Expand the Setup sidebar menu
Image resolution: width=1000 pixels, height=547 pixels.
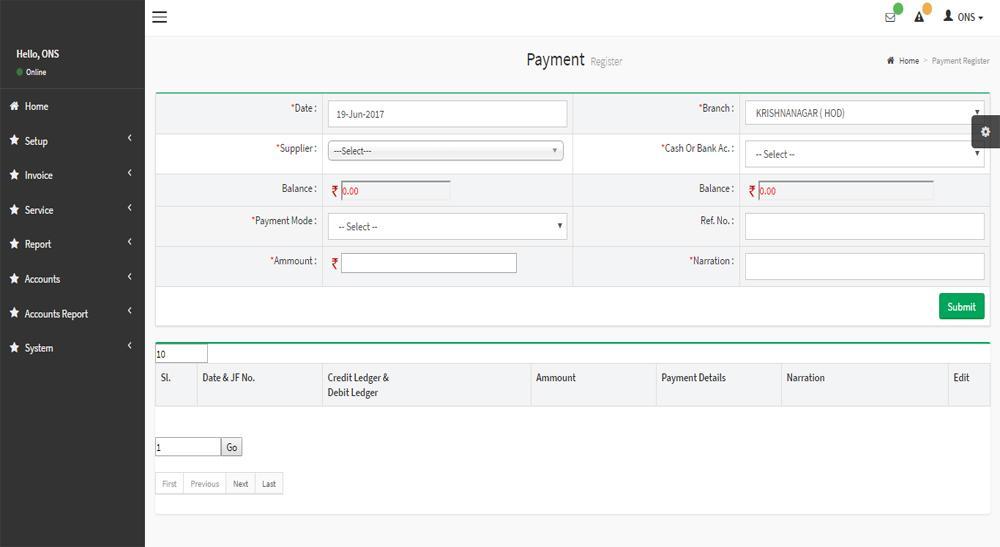[x=36, y=141]
